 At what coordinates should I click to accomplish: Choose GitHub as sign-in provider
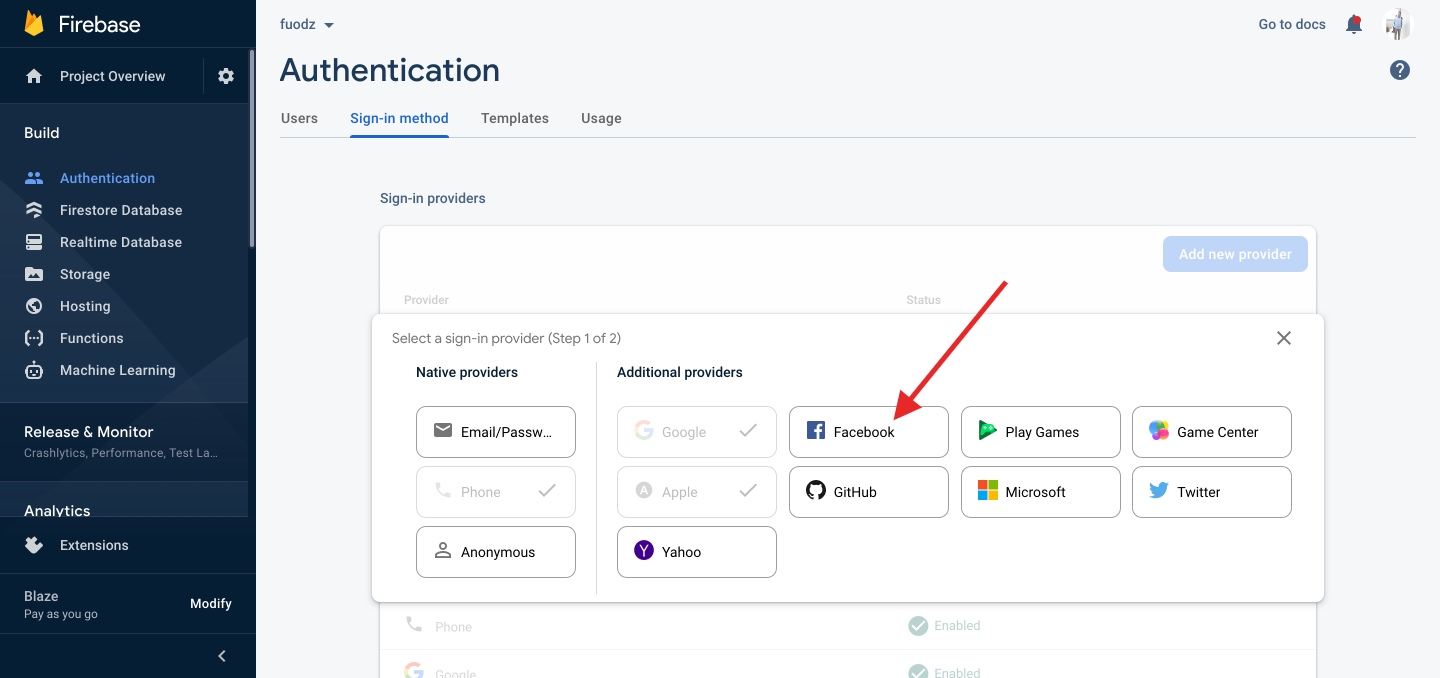(868, 492)
